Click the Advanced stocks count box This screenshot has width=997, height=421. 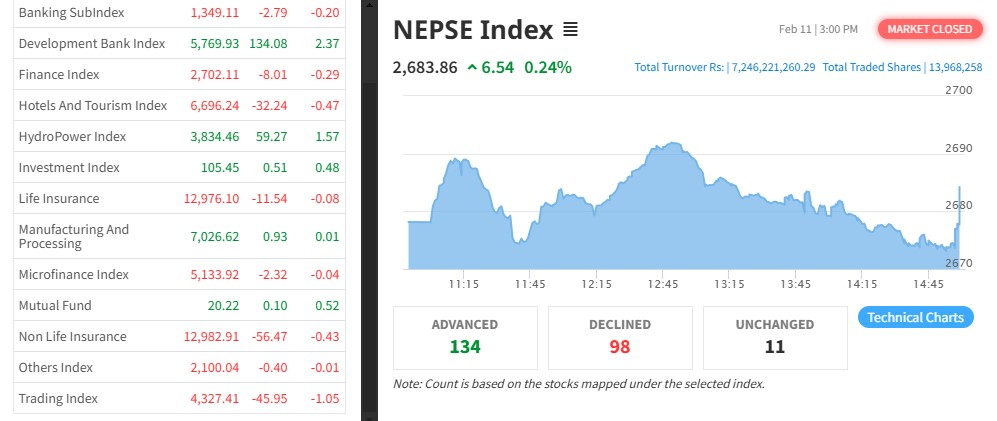[465, 337]
